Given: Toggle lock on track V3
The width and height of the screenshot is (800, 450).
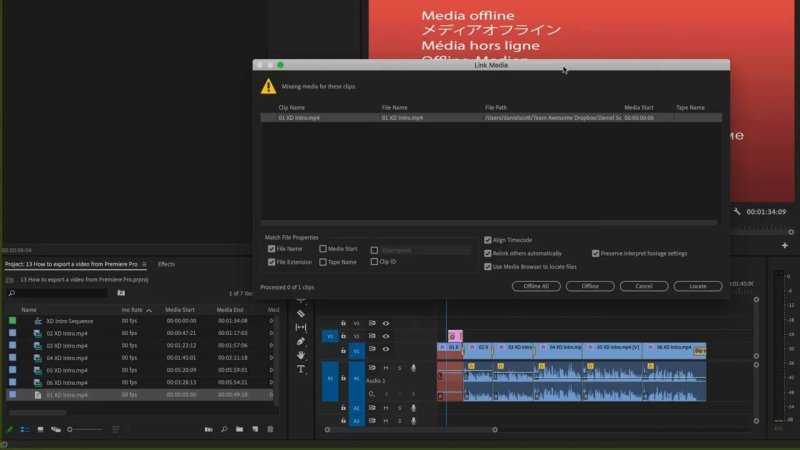Looking at the screenshot, I should point(343,323).
